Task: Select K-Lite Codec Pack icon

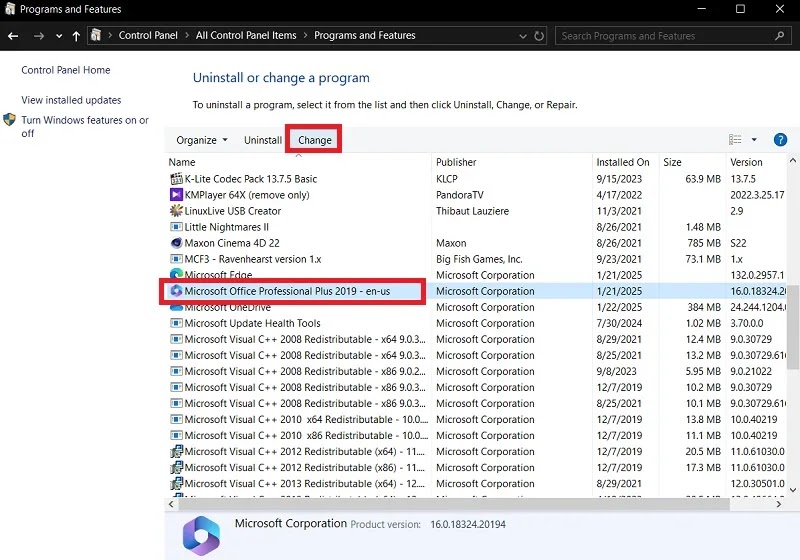Action: 176,179
